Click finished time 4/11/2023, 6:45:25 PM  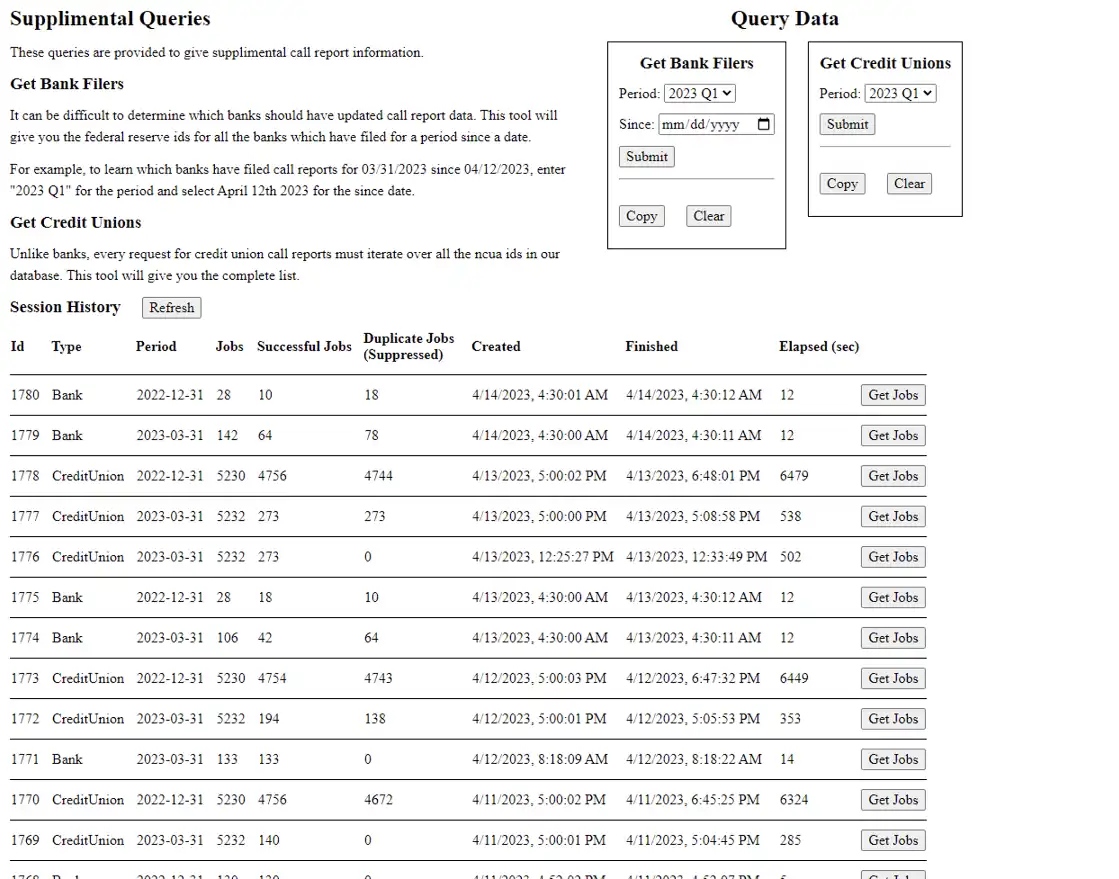(692, 800)
